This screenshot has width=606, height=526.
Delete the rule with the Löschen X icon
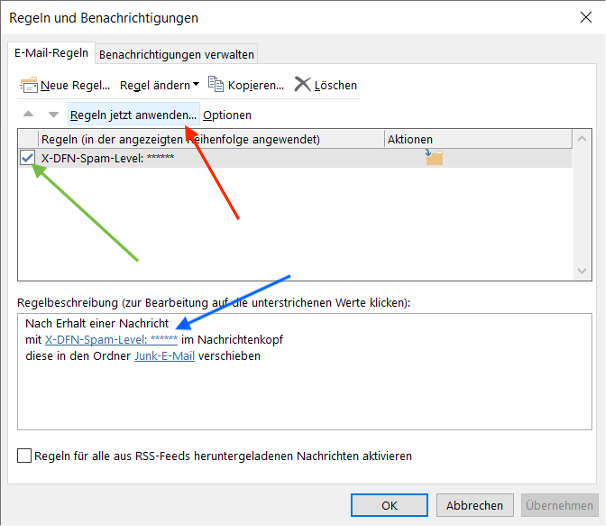[x=302, y=85]
